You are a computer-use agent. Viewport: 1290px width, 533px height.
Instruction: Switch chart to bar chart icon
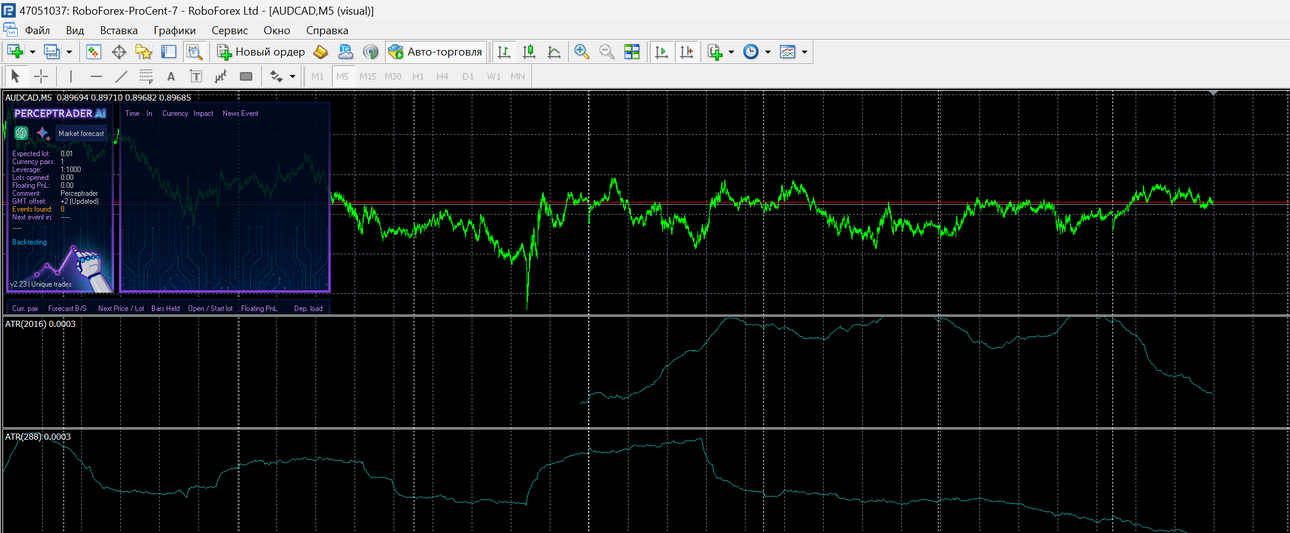pyautogui.click(x=505, y=51)
